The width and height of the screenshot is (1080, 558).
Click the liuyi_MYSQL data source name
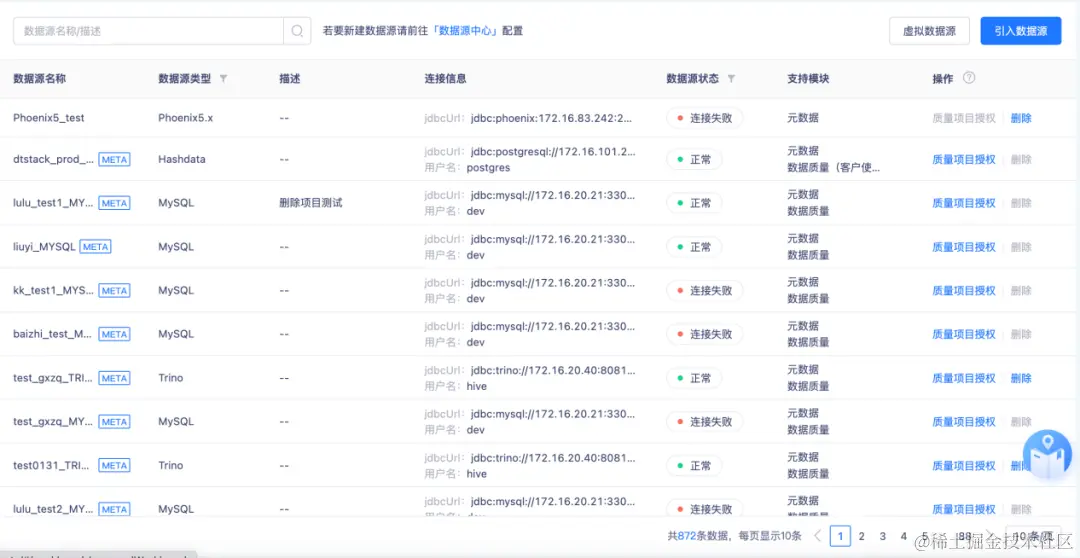44,247
